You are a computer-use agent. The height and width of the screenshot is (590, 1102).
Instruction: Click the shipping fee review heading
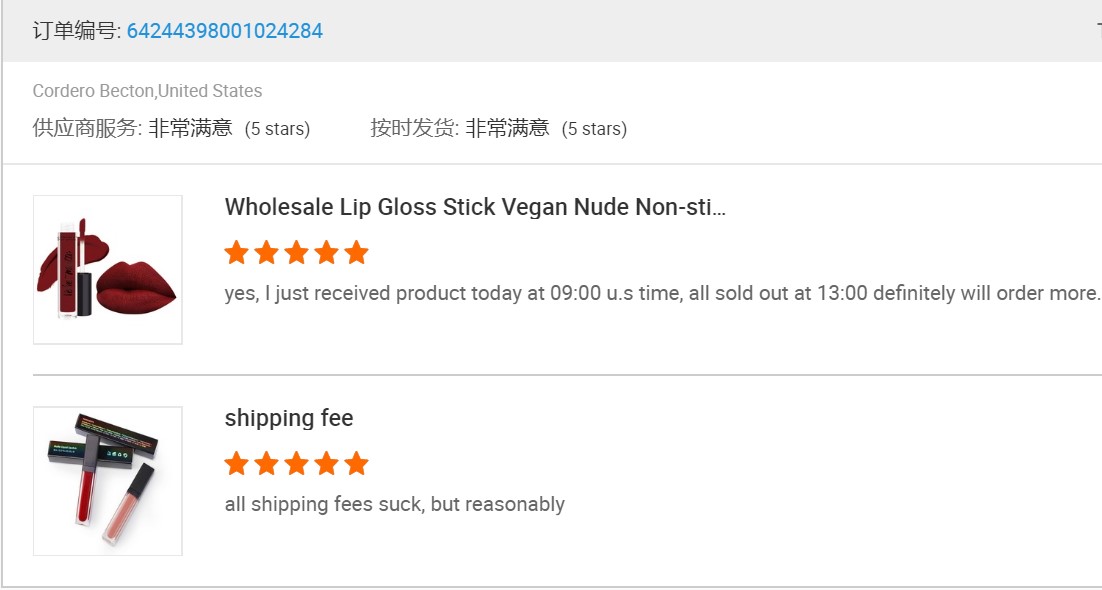point(288,418)
